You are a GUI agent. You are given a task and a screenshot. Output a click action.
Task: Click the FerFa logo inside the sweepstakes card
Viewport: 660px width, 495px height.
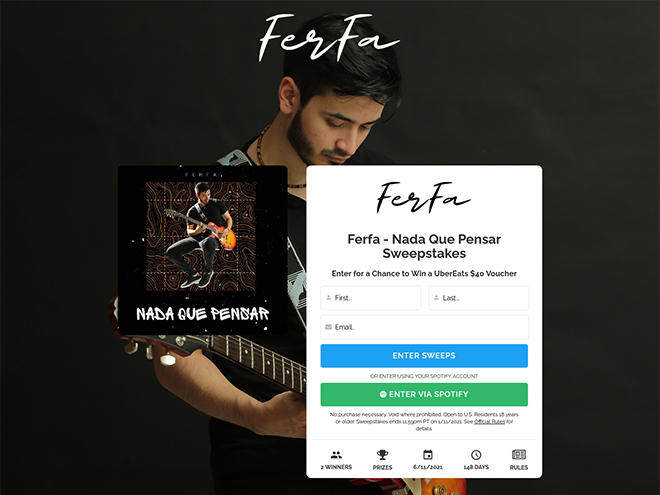tap(423, 198)
